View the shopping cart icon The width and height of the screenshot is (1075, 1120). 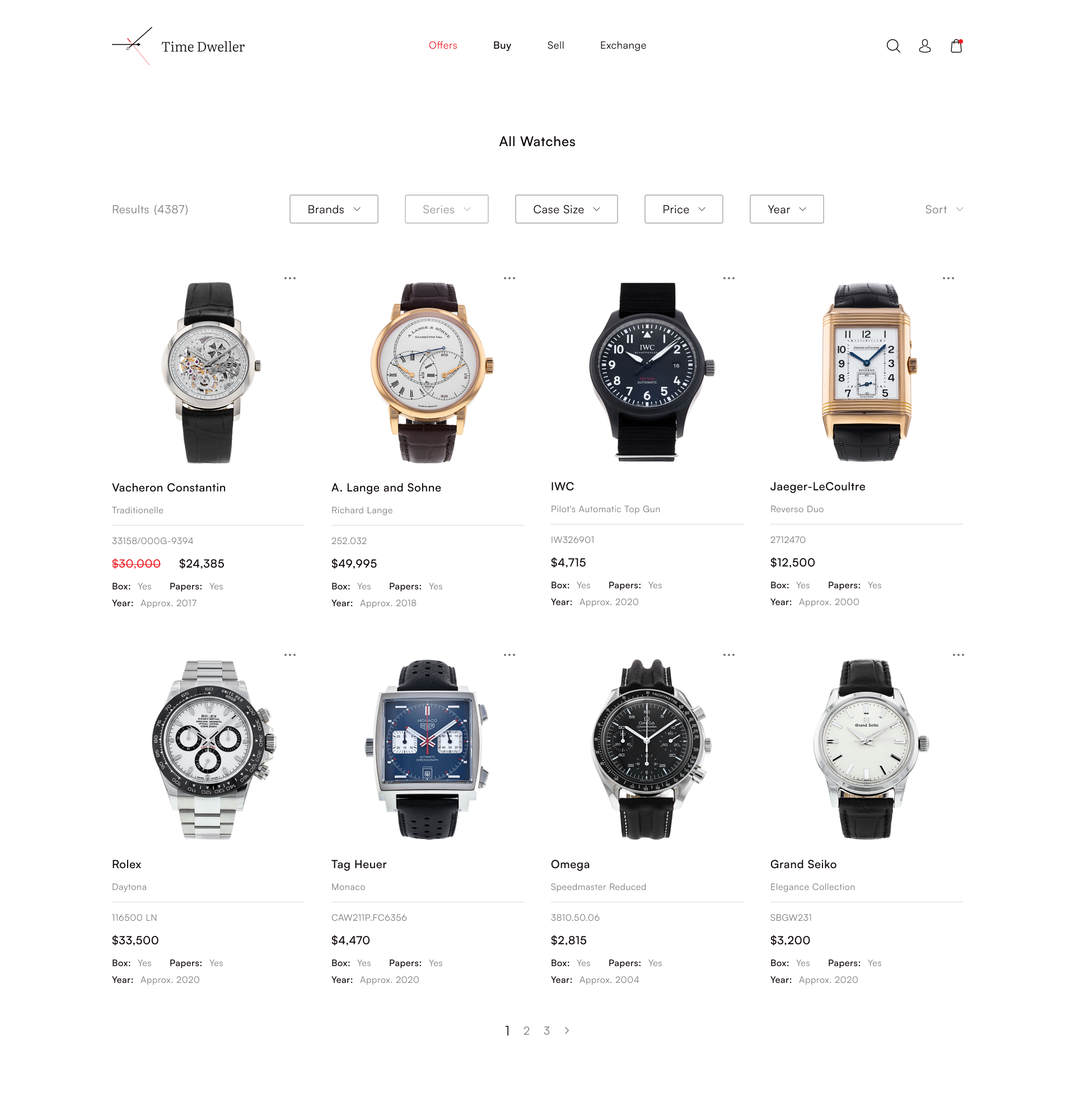955,45
